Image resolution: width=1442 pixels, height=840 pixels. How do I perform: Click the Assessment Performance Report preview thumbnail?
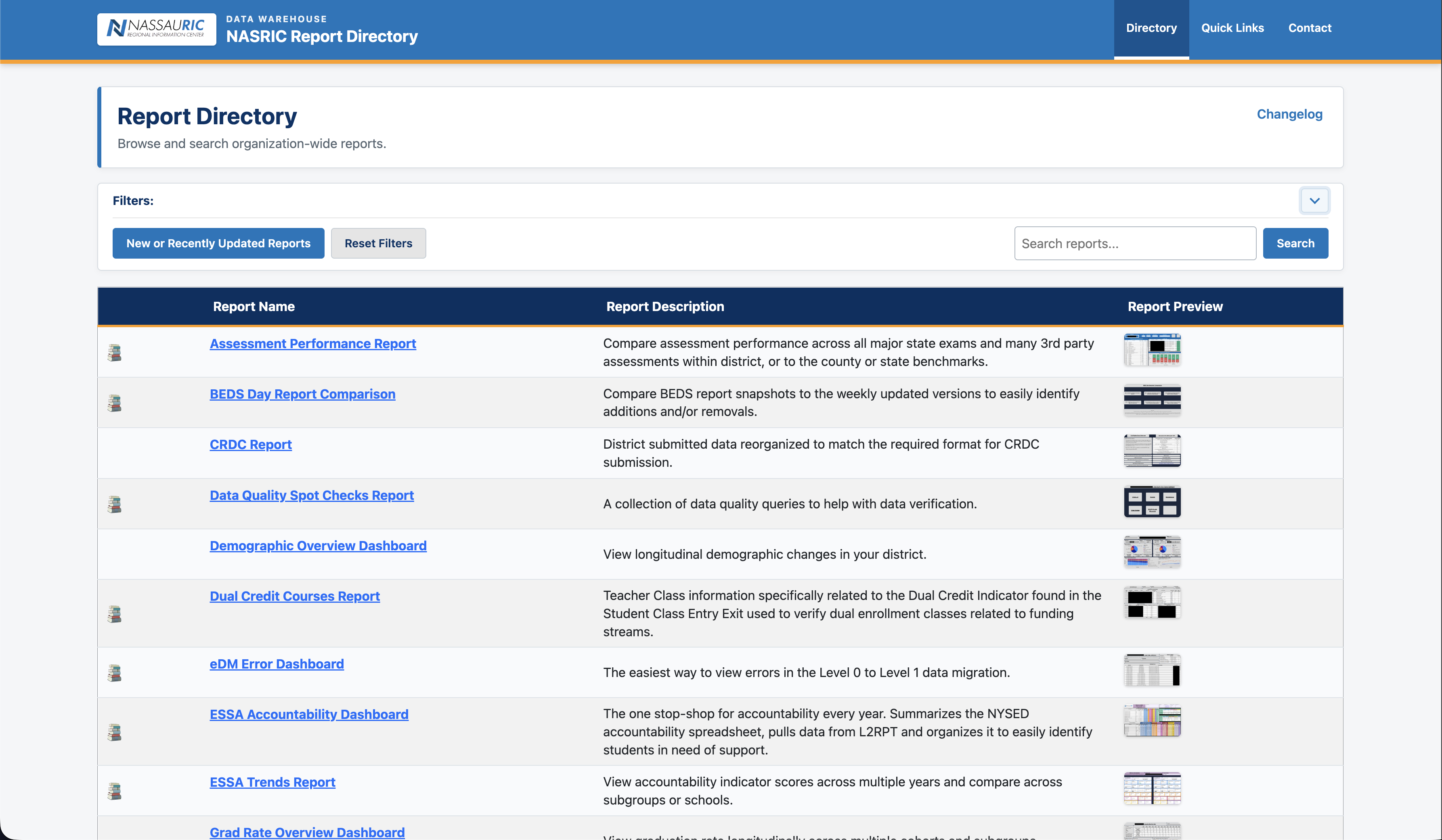click(x=1153, y=350)
